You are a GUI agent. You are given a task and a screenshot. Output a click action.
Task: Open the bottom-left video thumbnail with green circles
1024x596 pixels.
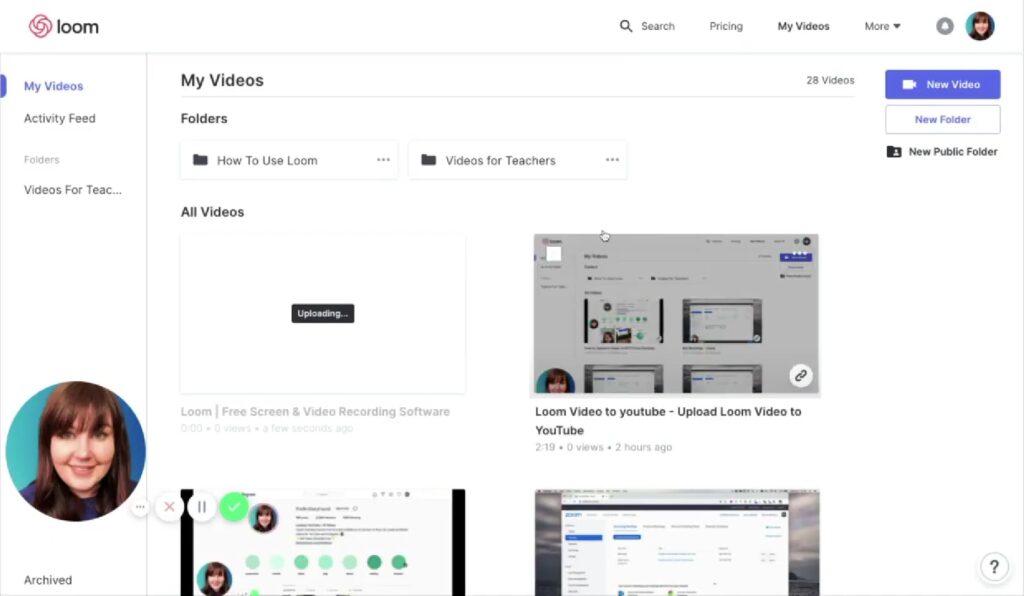tap(323, 542)
